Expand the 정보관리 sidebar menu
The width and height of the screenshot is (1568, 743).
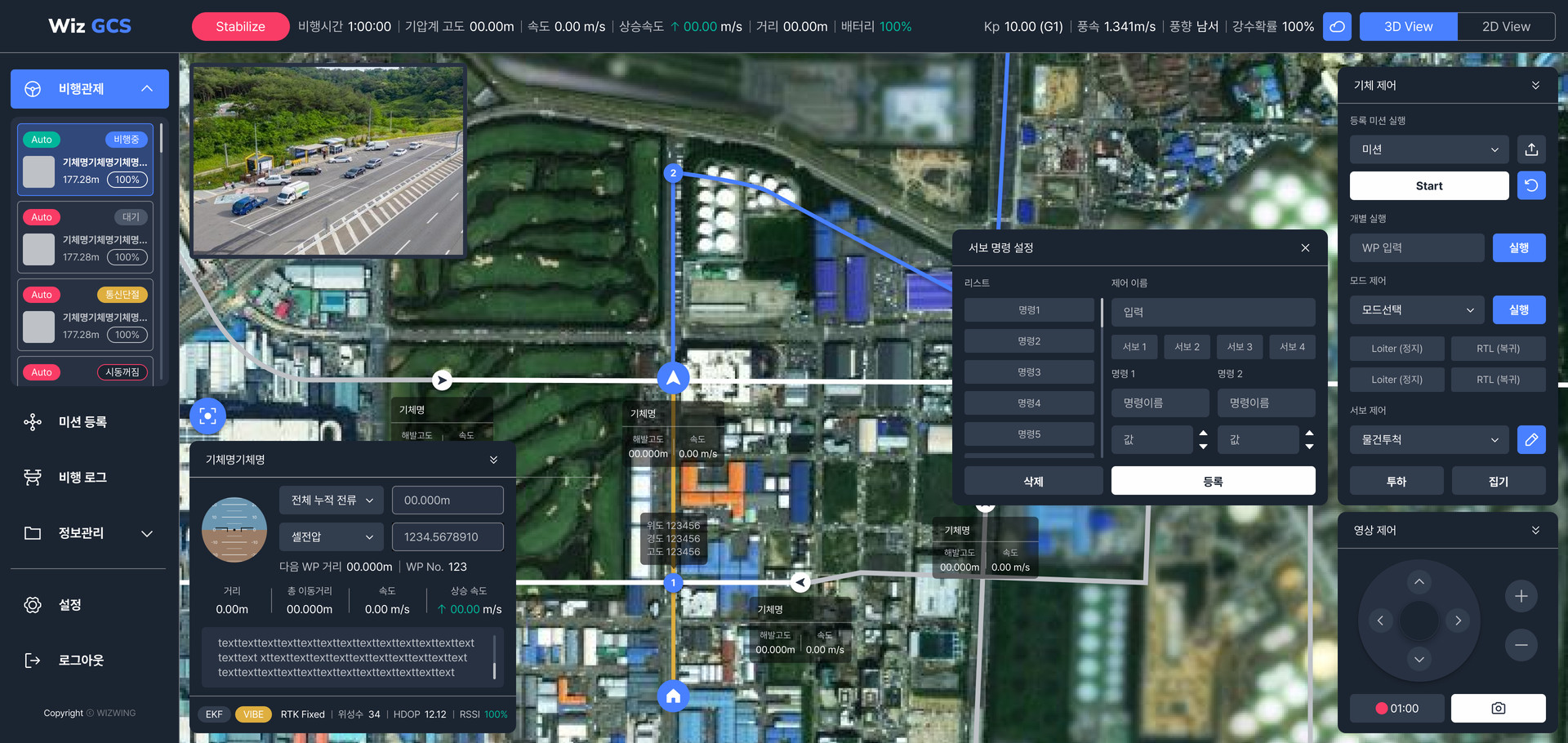pos(147,533)
